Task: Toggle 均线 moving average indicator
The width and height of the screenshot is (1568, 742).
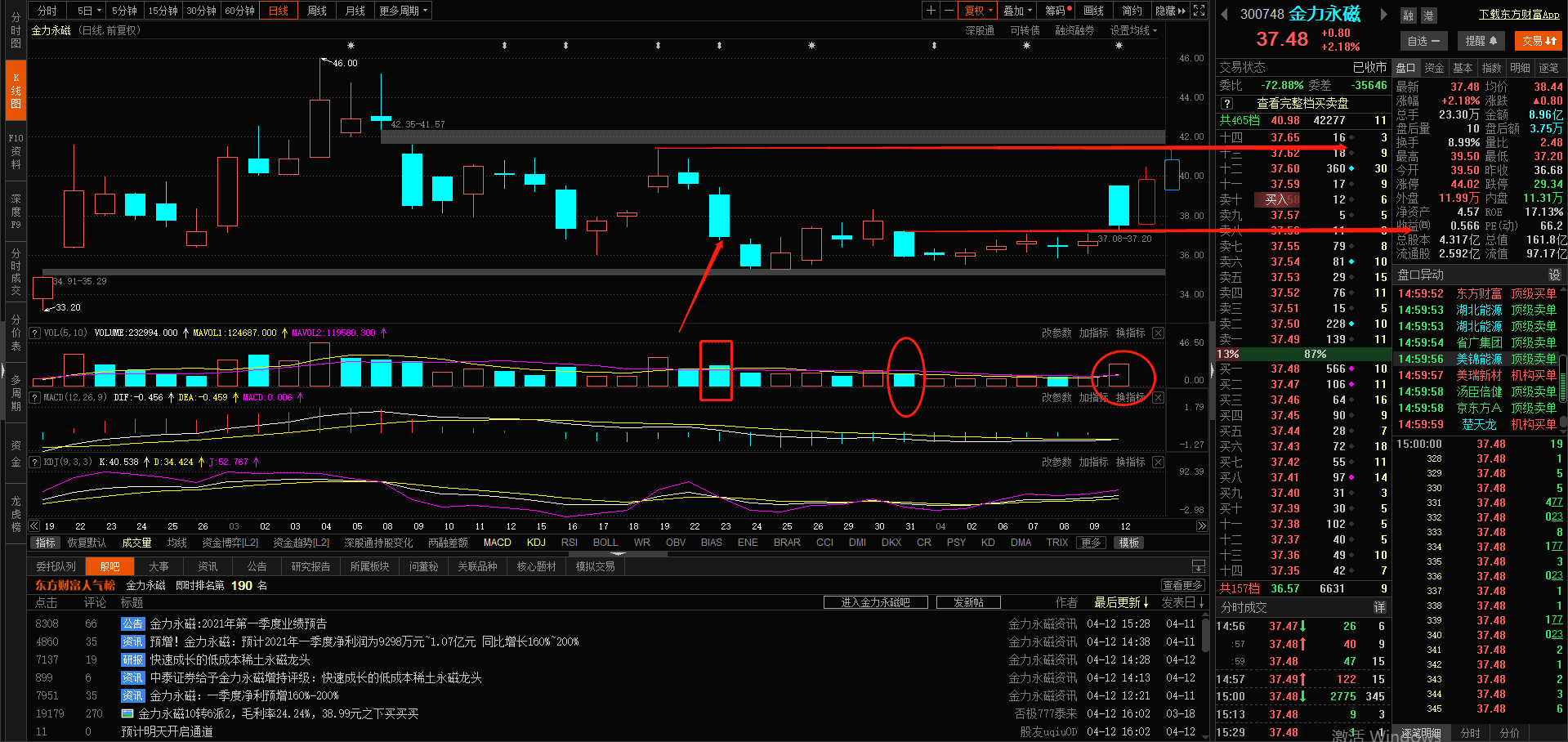Action: click(176, 543)
